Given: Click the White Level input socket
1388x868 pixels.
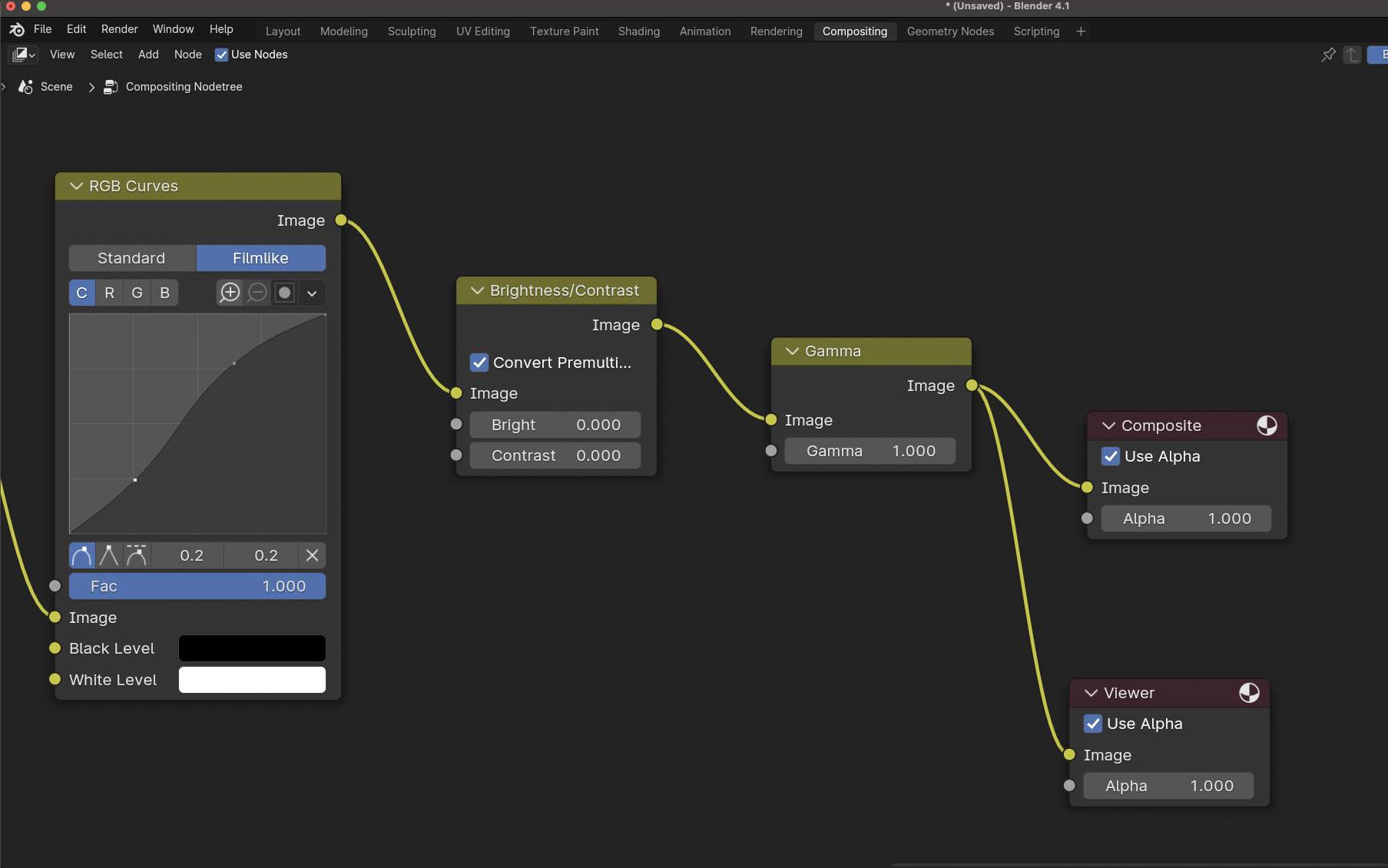Looking at the screenshot, I should 55,679.
